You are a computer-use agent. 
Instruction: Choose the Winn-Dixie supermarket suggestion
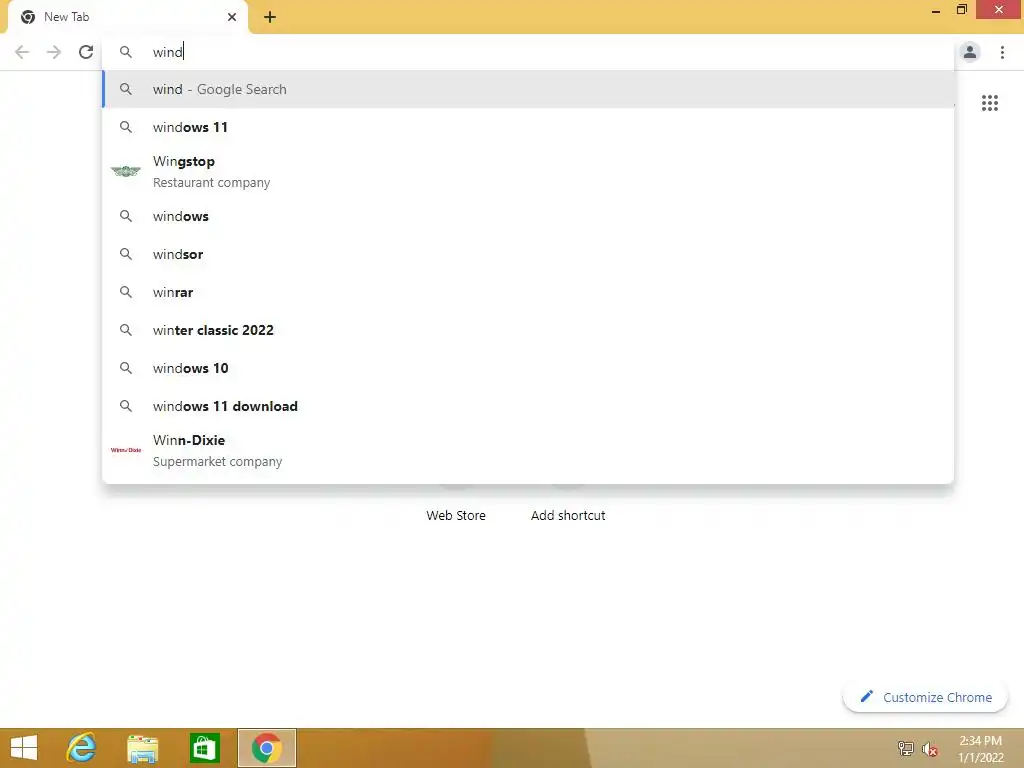[528, 451]
